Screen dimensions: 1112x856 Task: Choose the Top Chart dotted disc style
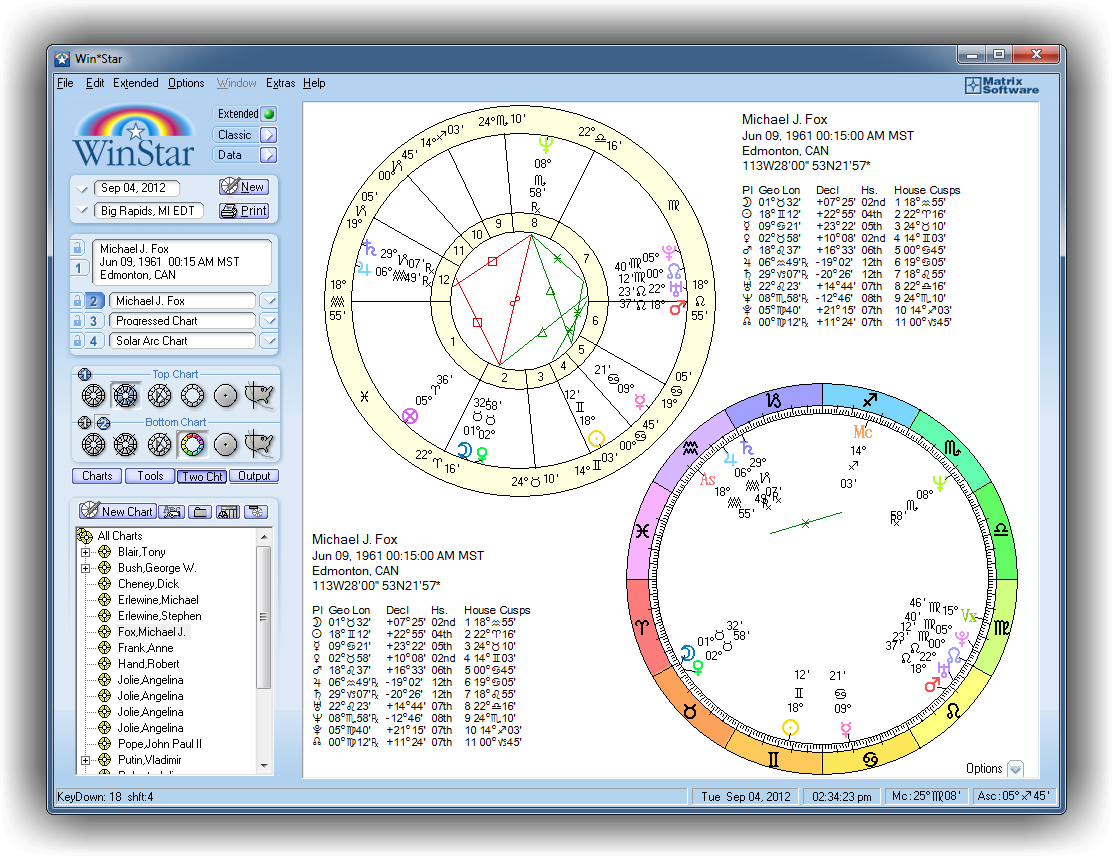tap(226, 395)
